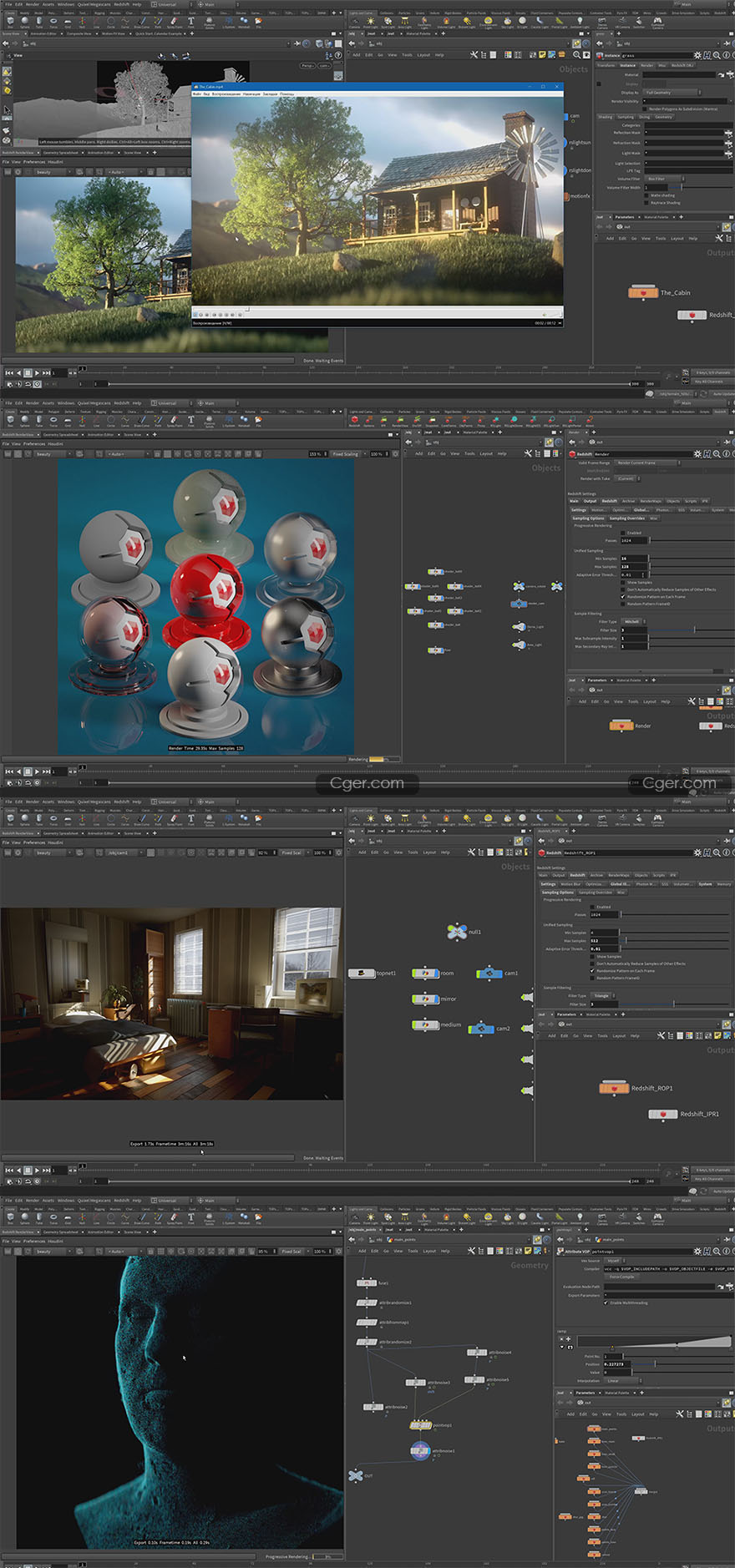Toggle Don't Automatically Reduce Samples on Redshift_ROP1

pos(592,964)
